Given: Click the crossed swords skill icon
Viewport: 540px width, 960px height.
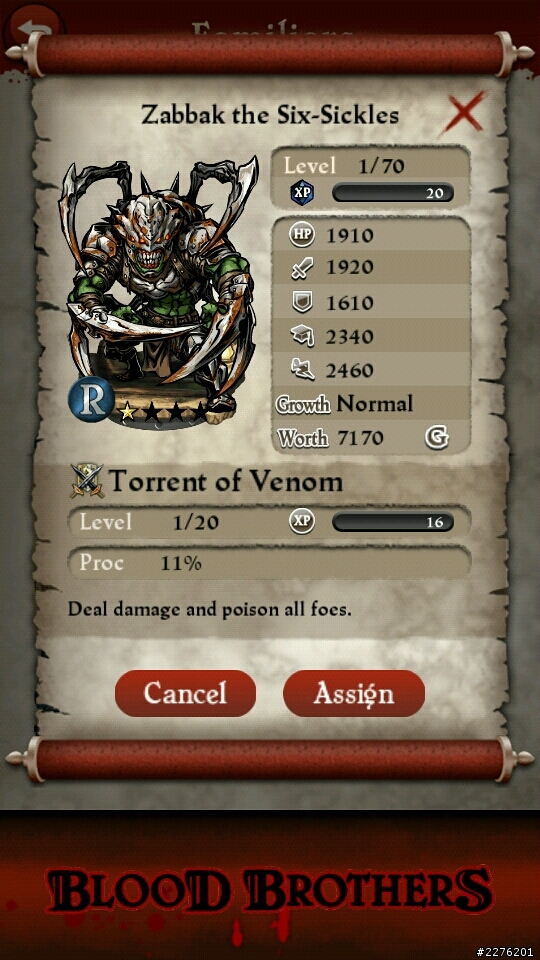Looking at the screenshot, I should [x=87, y=482].
